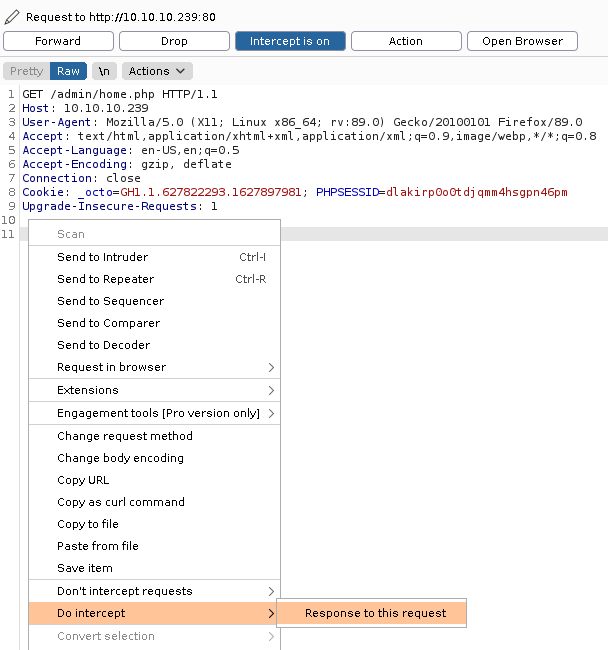Viewport: 608px width, 650px height.
Task: Select the Raw view tab
Action: [x=68, y=71]
